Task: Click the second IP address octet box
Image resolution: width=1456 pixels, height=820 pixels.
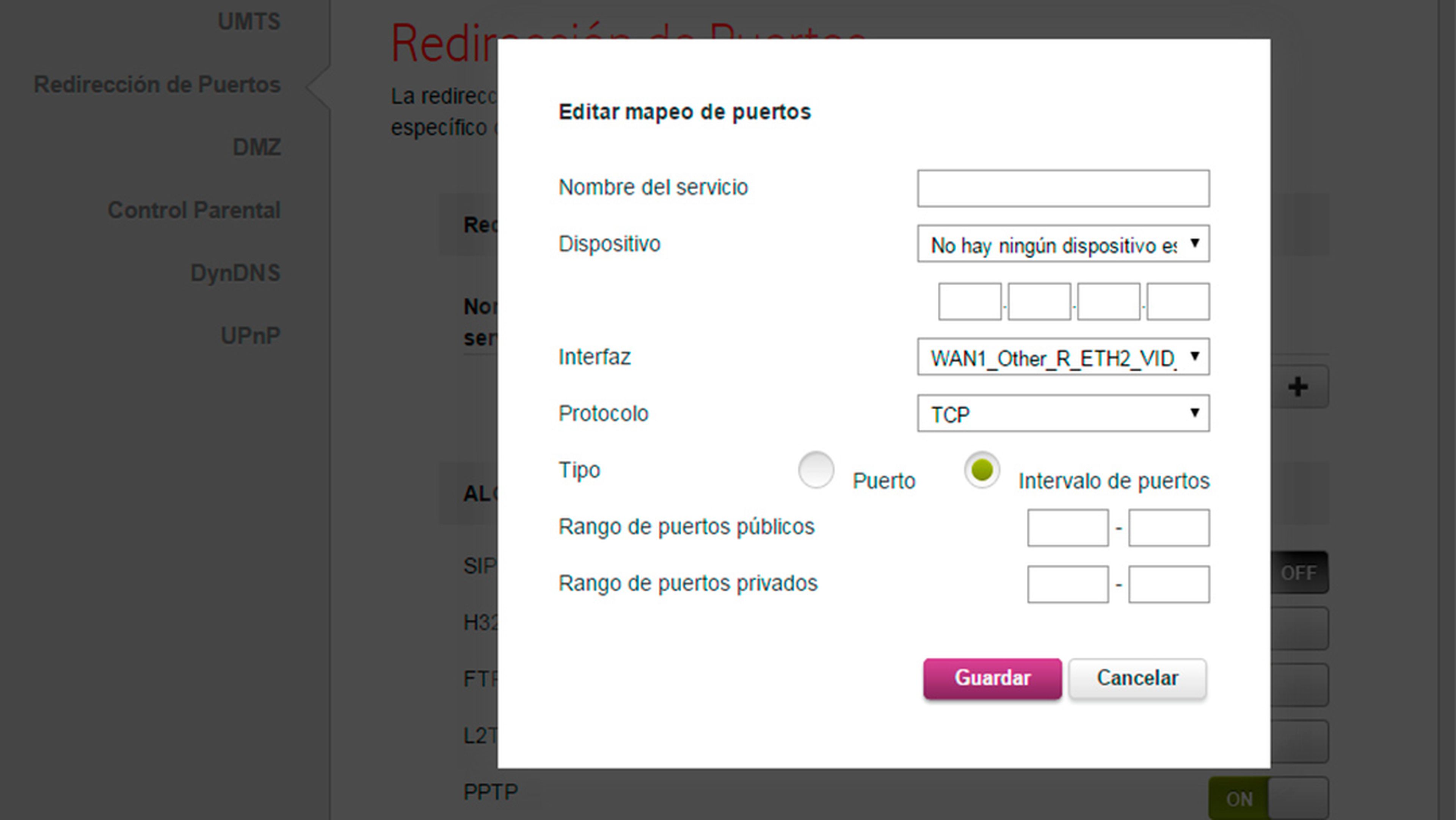Action: tap(1039, 302)
